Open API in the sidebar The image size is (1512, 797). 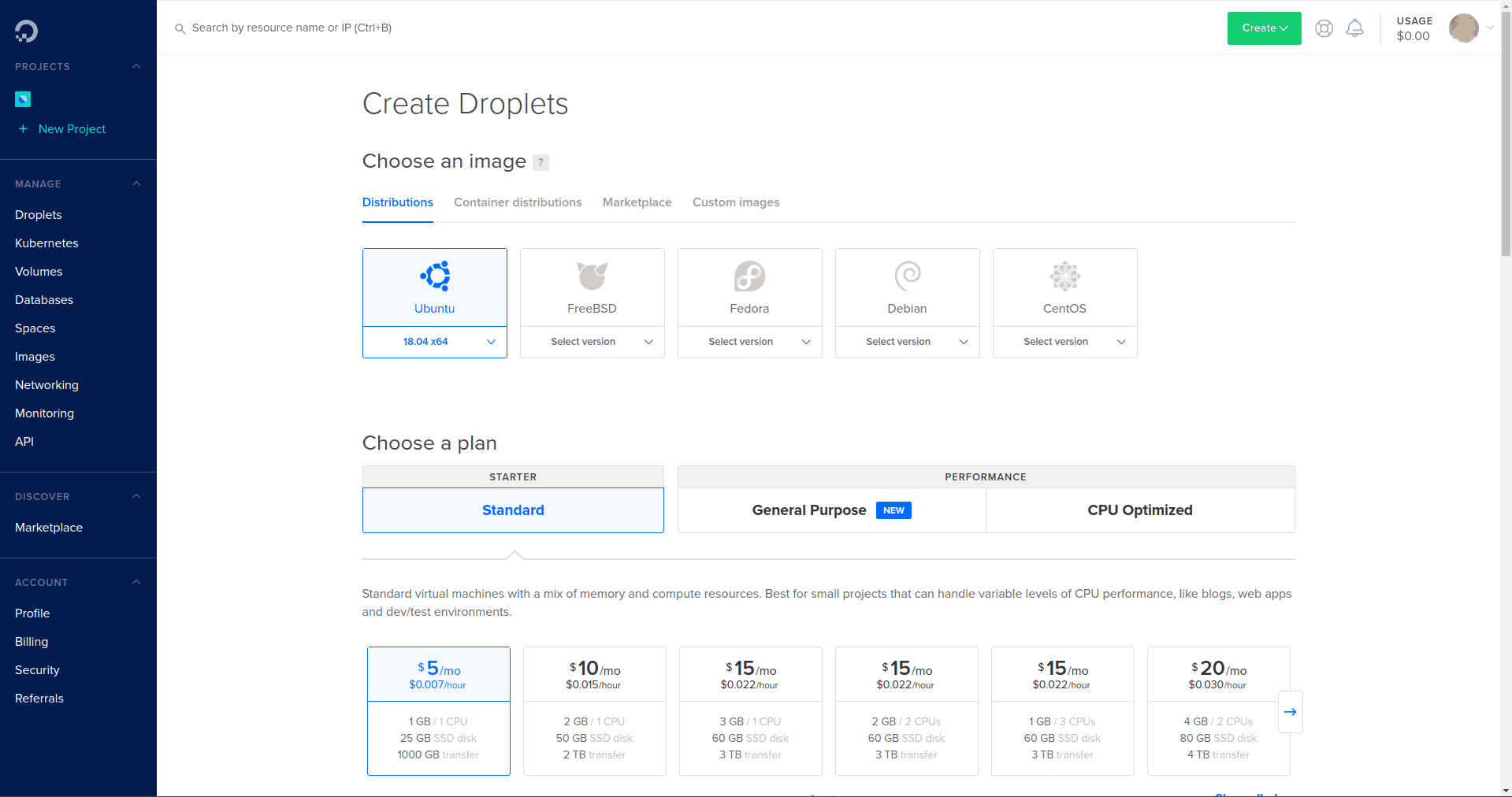coord(24,441)
